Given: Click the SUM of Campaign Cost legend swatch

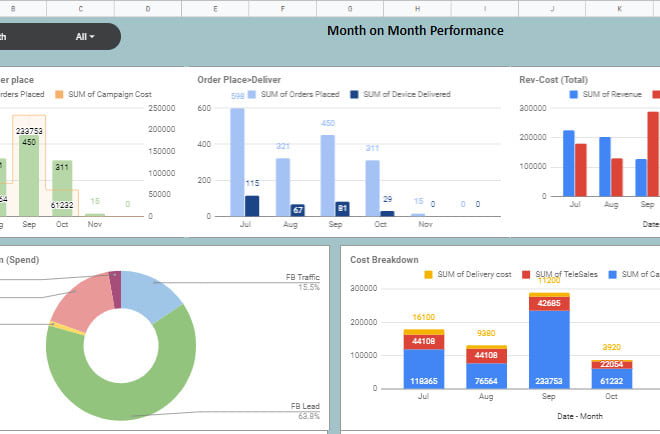Looking at the screenshot, I should (59, 94).
